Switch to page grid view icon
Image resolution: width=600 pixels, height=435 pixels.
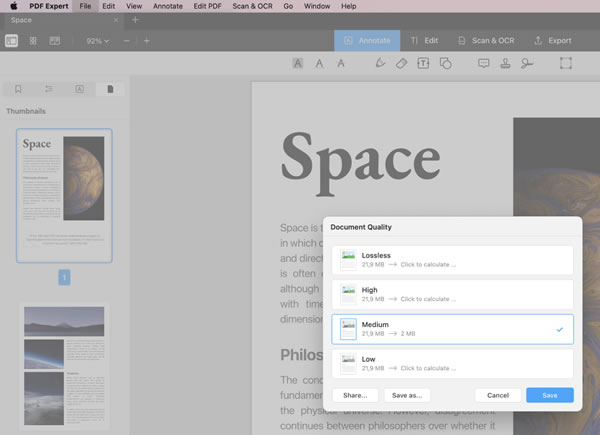tap(33, 41)
